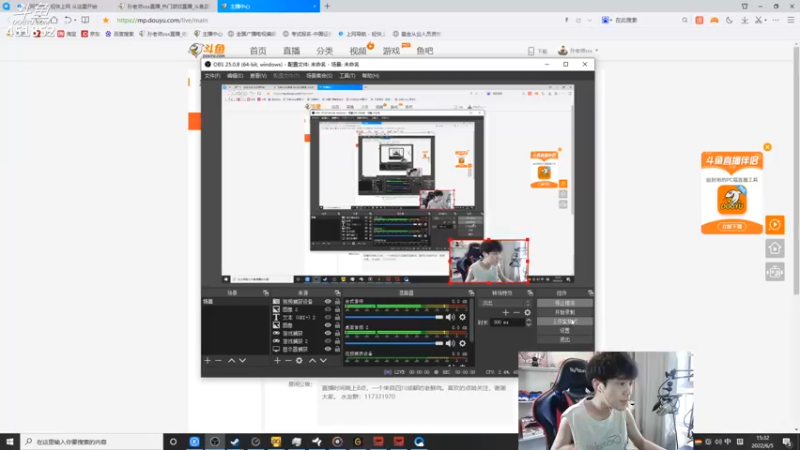
Task: Pop out the Audio Mixer dock icon
Action: [471, 293]
